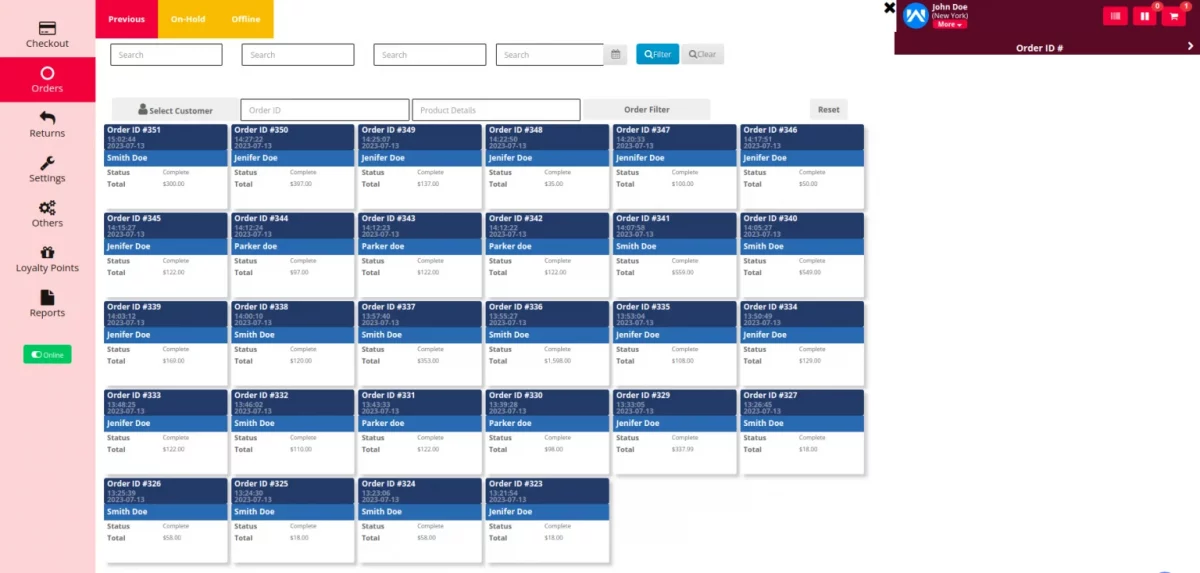
Task: View order card Order ID #338
Action: (293, 343)
